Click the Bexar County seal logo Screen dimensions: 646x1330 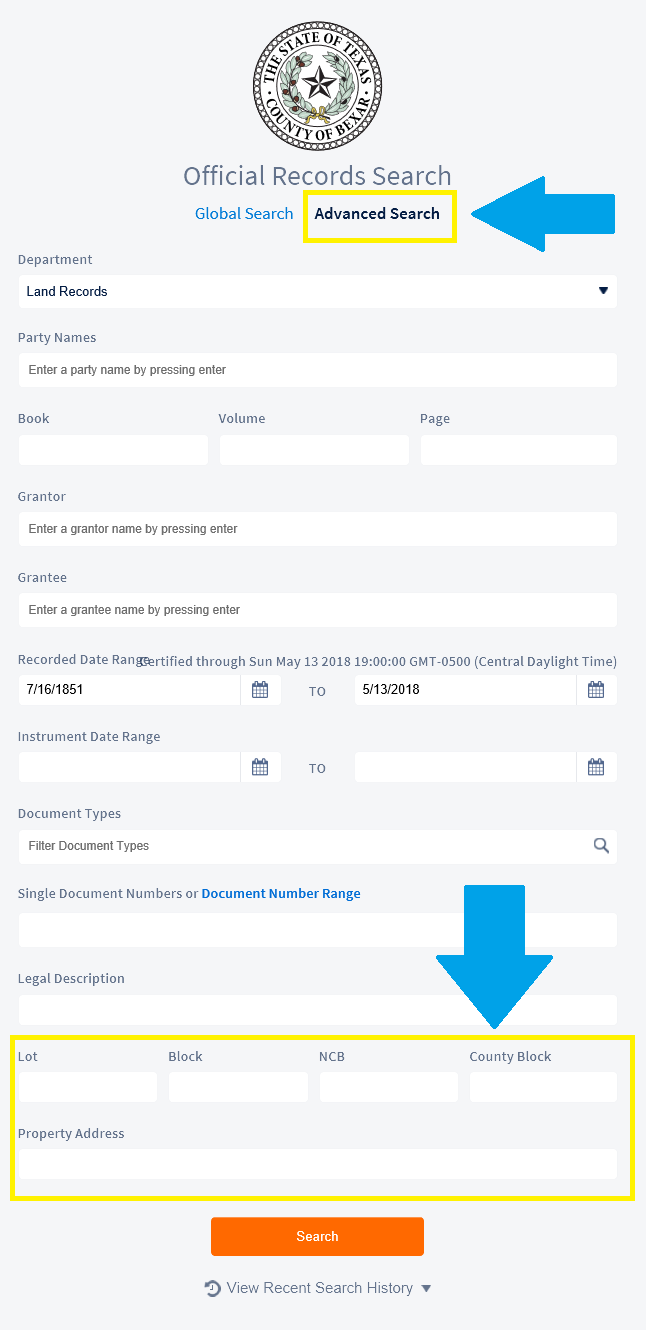[317, 86]
